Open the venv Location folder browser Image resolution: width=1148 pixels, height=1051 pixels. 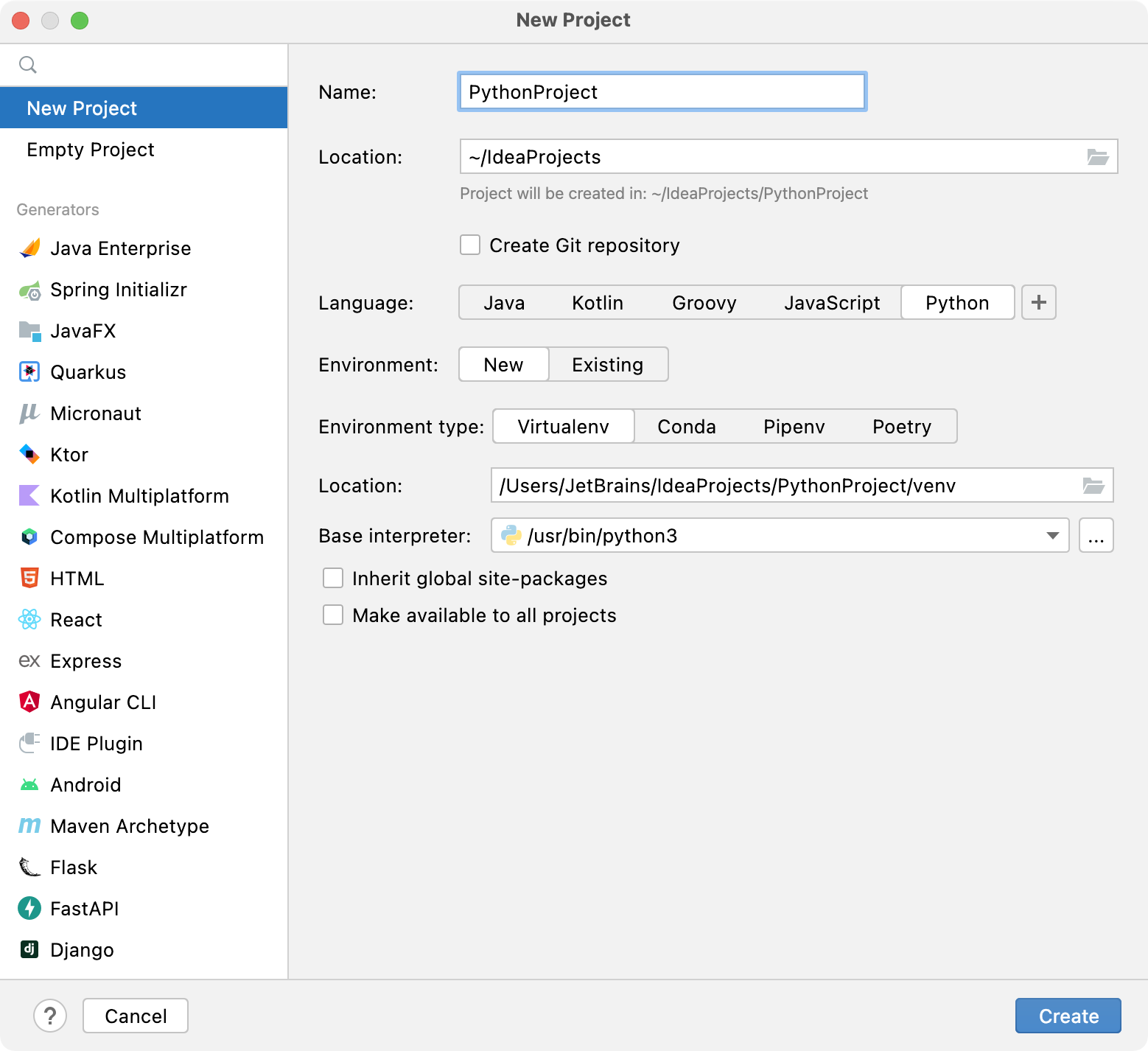pos(1096,485)
